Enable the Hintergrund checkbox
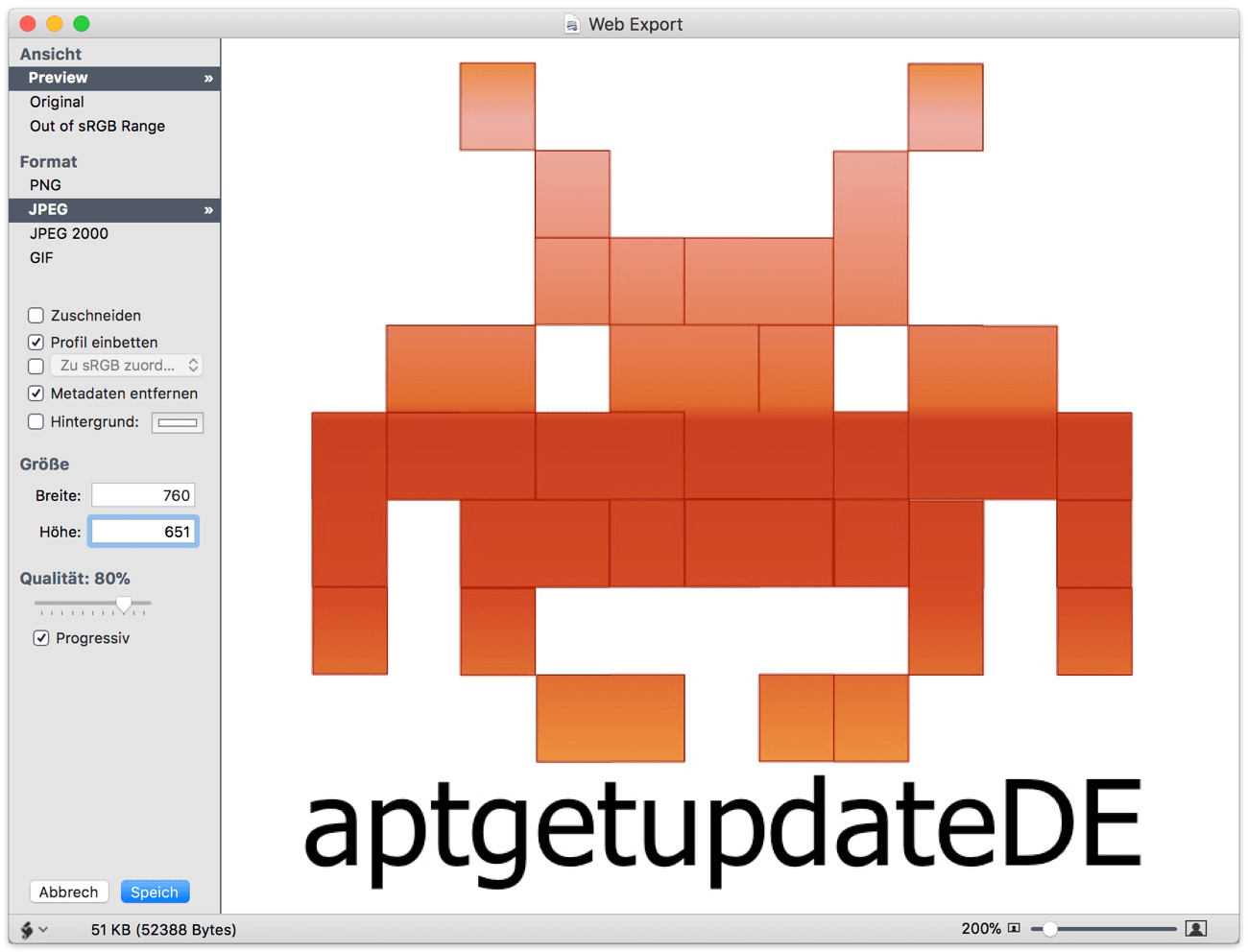The width and height of the screenshot is (1248, 952). (x=36, y=421)
